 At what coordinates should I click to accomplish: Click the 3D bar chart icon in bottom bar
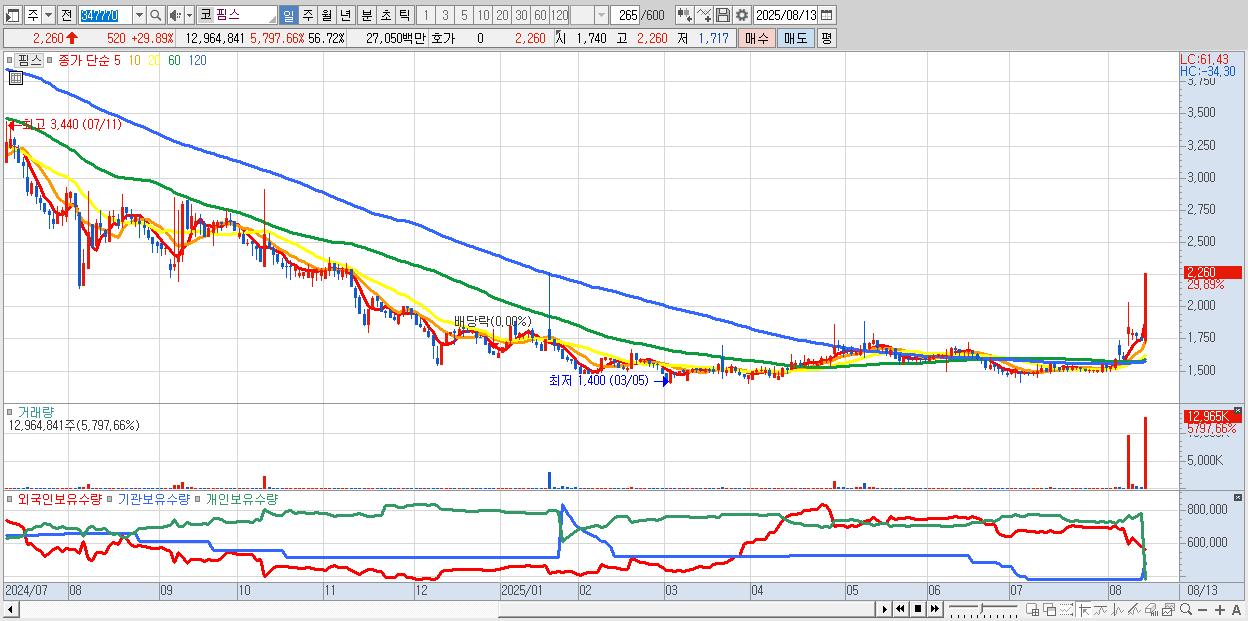[1151, 609]
